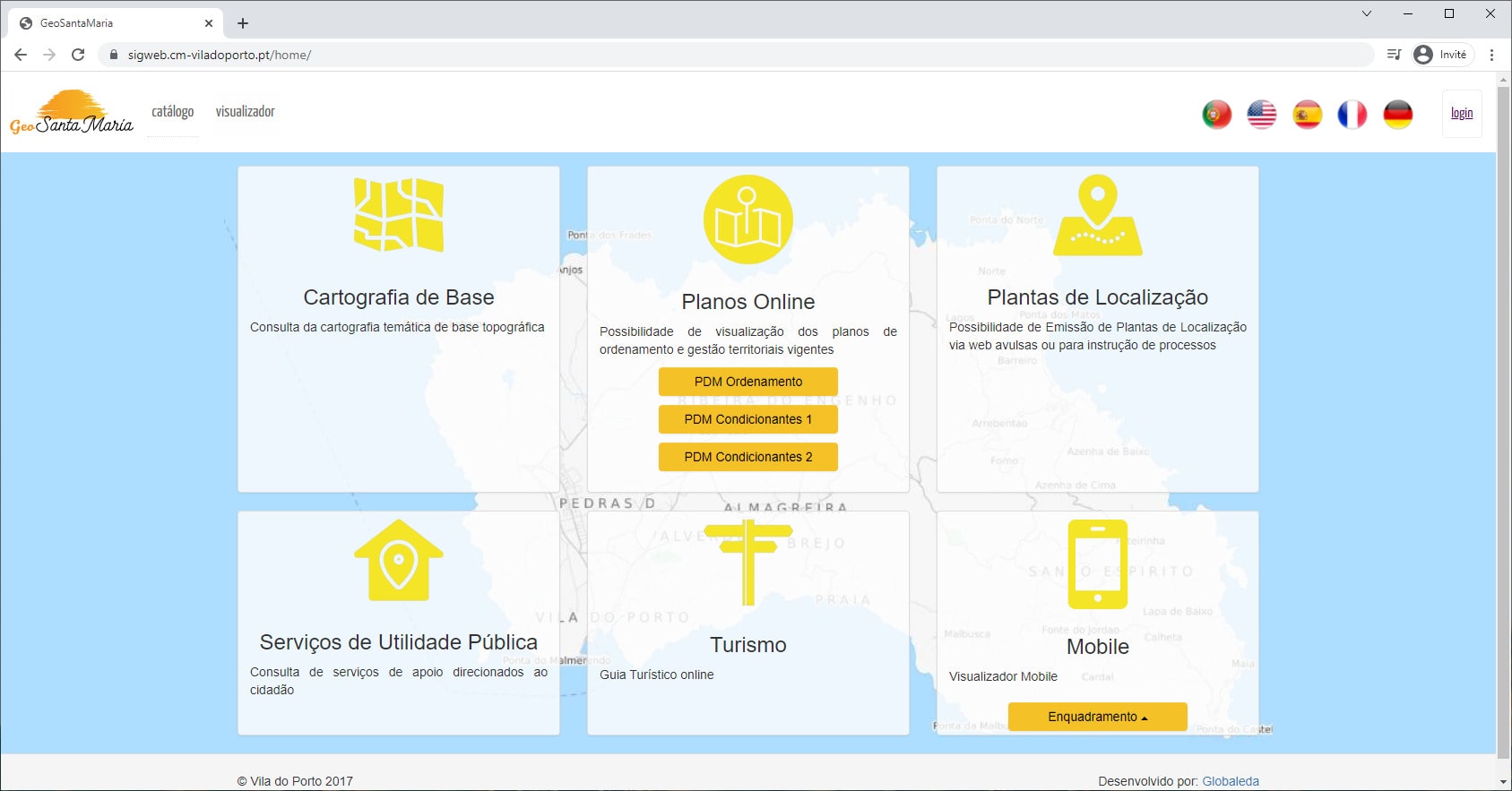Select the GeoSantaMaria browser tab
The width and height of the screenshot is (1512, 791).
point(115,23)
